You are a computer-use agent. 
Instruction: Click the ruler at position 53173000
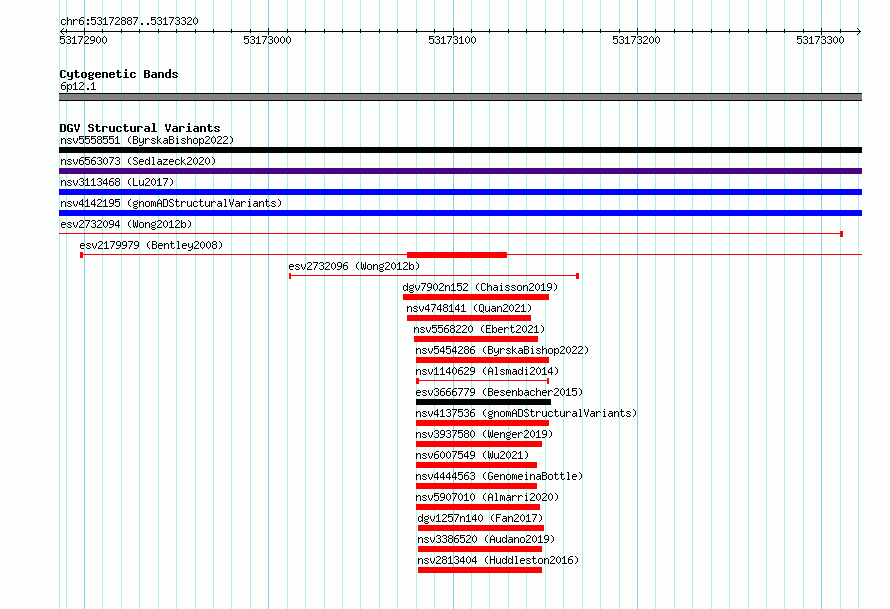(x=267, y=40)
